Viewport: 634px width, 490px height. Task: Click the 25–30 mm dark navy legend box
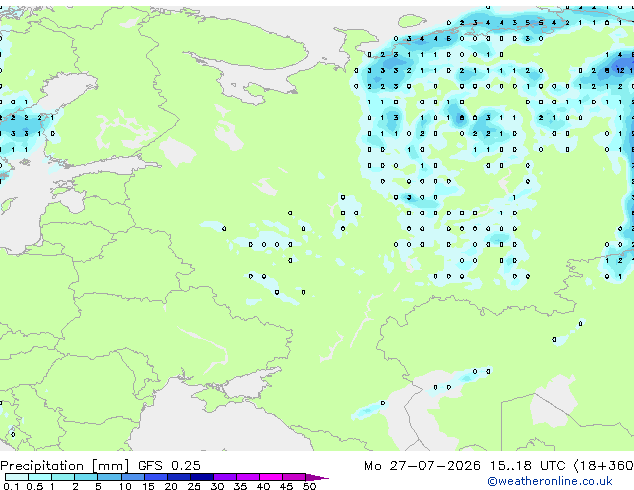pos(202,477)
